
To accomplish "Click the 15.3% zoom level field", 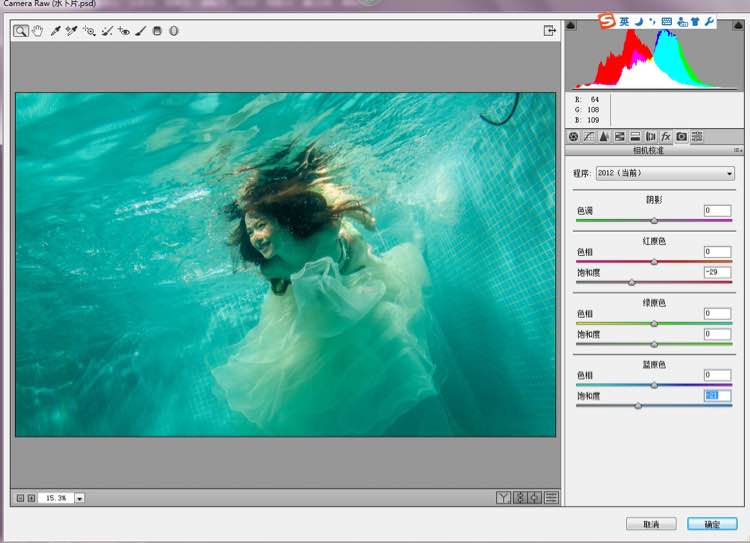I will coord(56,498).
